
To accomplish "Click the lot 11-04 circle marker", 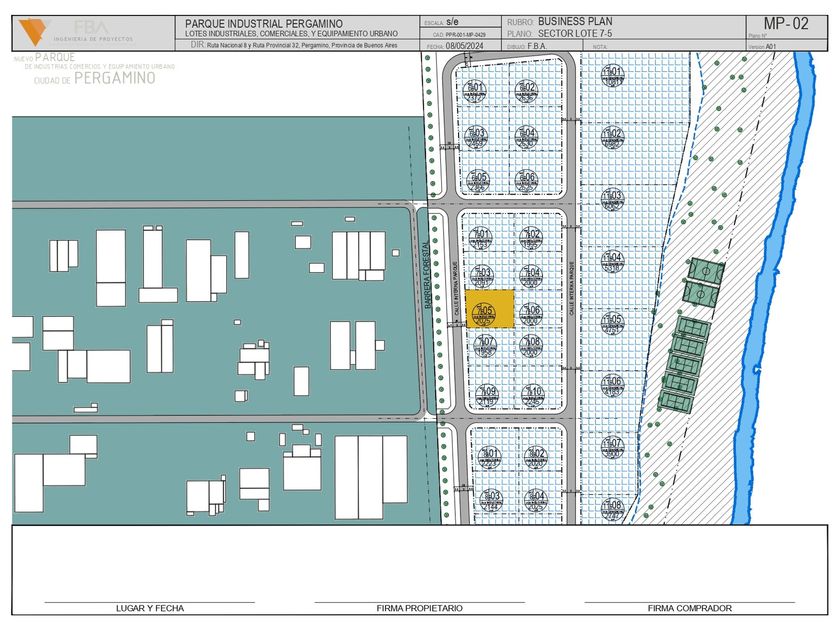I will (x=612, y=261).
